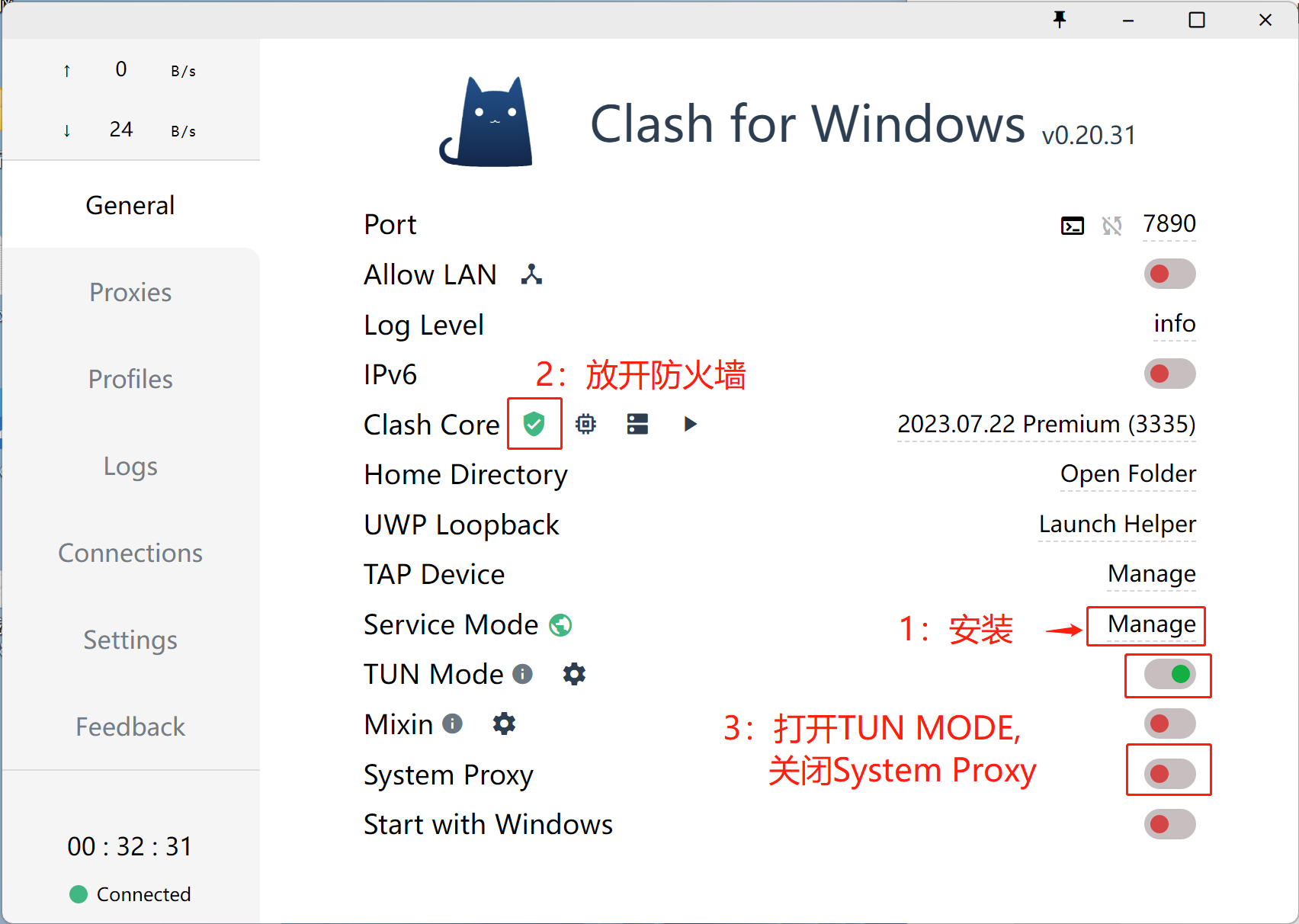Viewport: 1299px width, 924px height.
Task: Click the download speed 24 B/s readout
Action: pyautogui.click(x=130, y=130)
